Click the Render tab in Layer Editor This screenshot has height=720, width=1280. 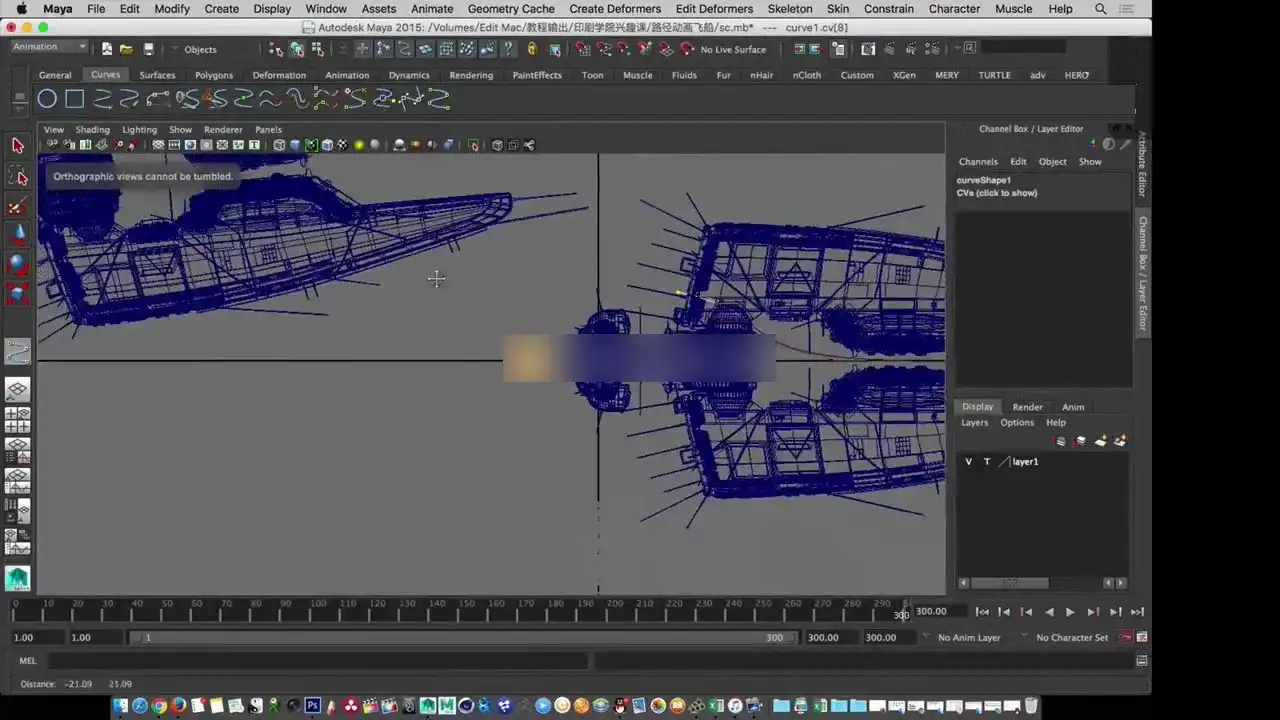[x=1027, y=407]
